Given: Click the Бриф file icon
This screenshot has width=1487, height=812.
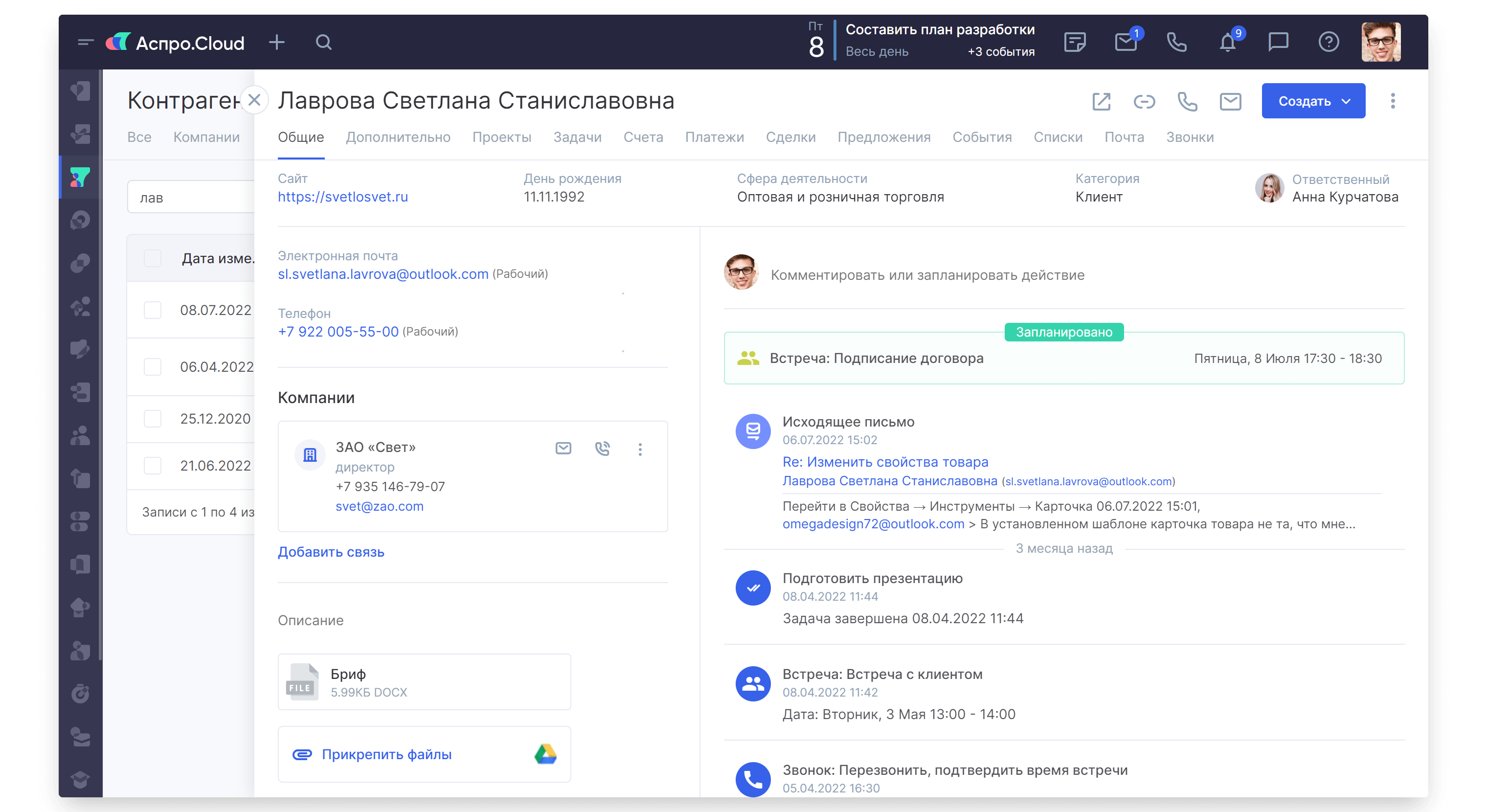Looking at the screenshot, I should pyautogui.click(x=302, y=681).
